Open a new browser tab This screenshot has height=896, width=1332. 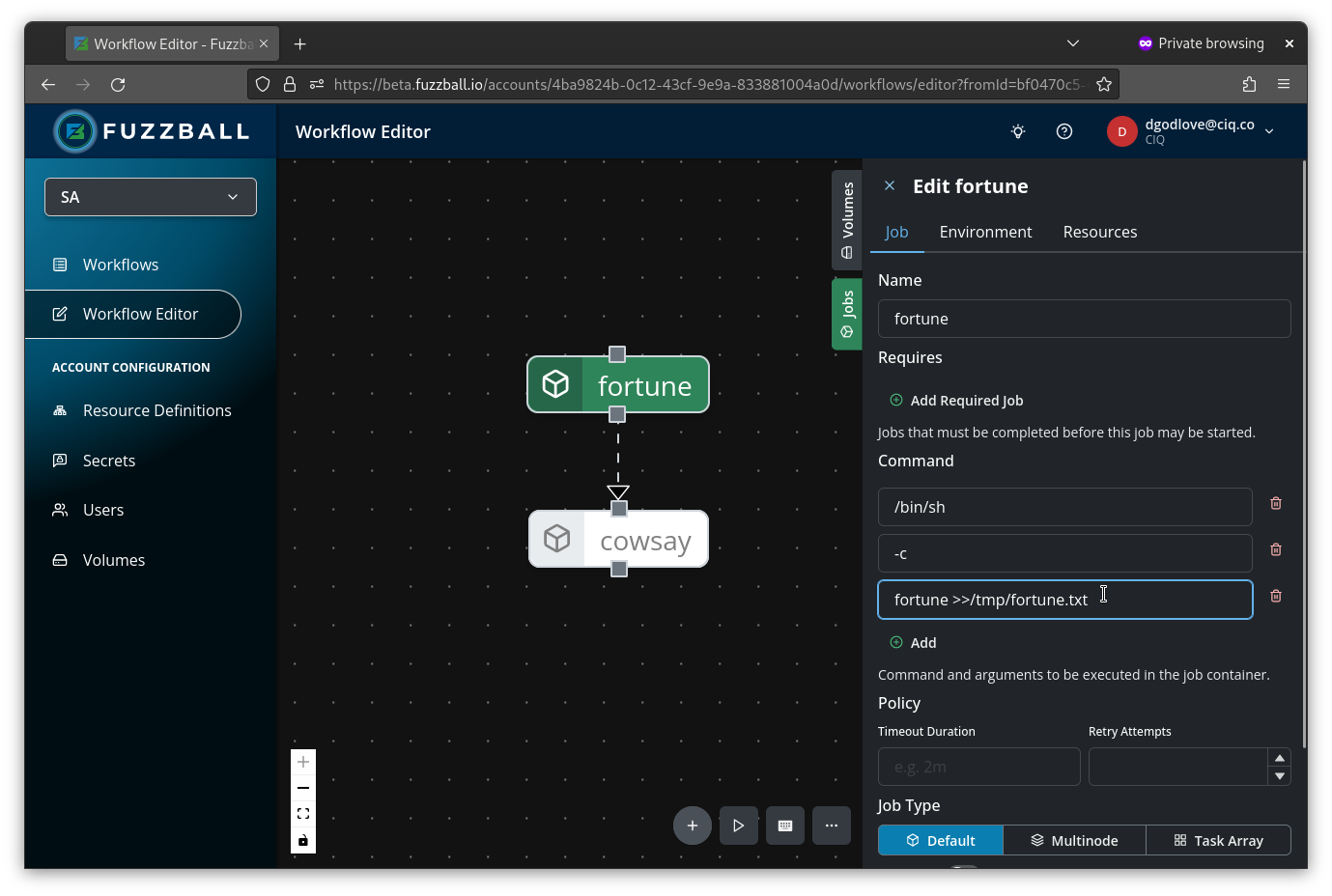coord(300,43)
